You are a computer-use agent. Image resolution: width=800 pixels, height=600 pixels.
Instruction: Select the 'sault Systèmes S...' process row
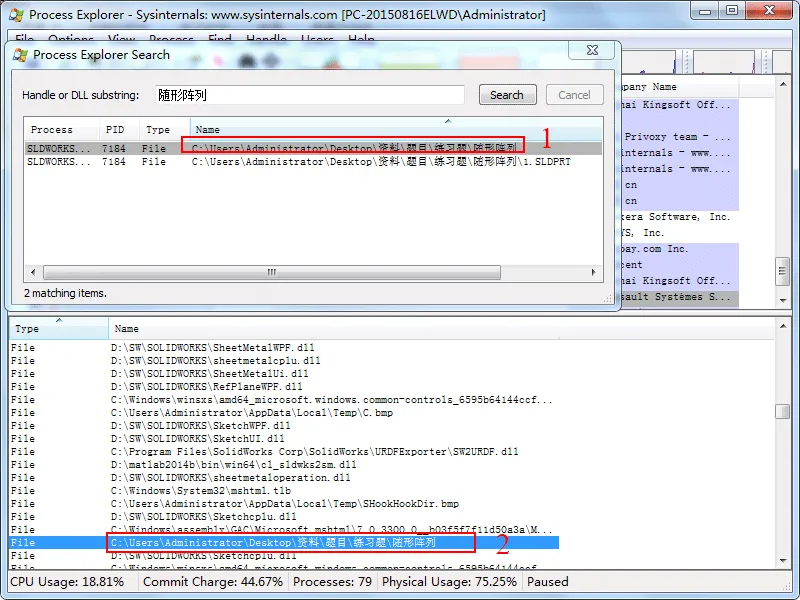[x=680, y=296]
